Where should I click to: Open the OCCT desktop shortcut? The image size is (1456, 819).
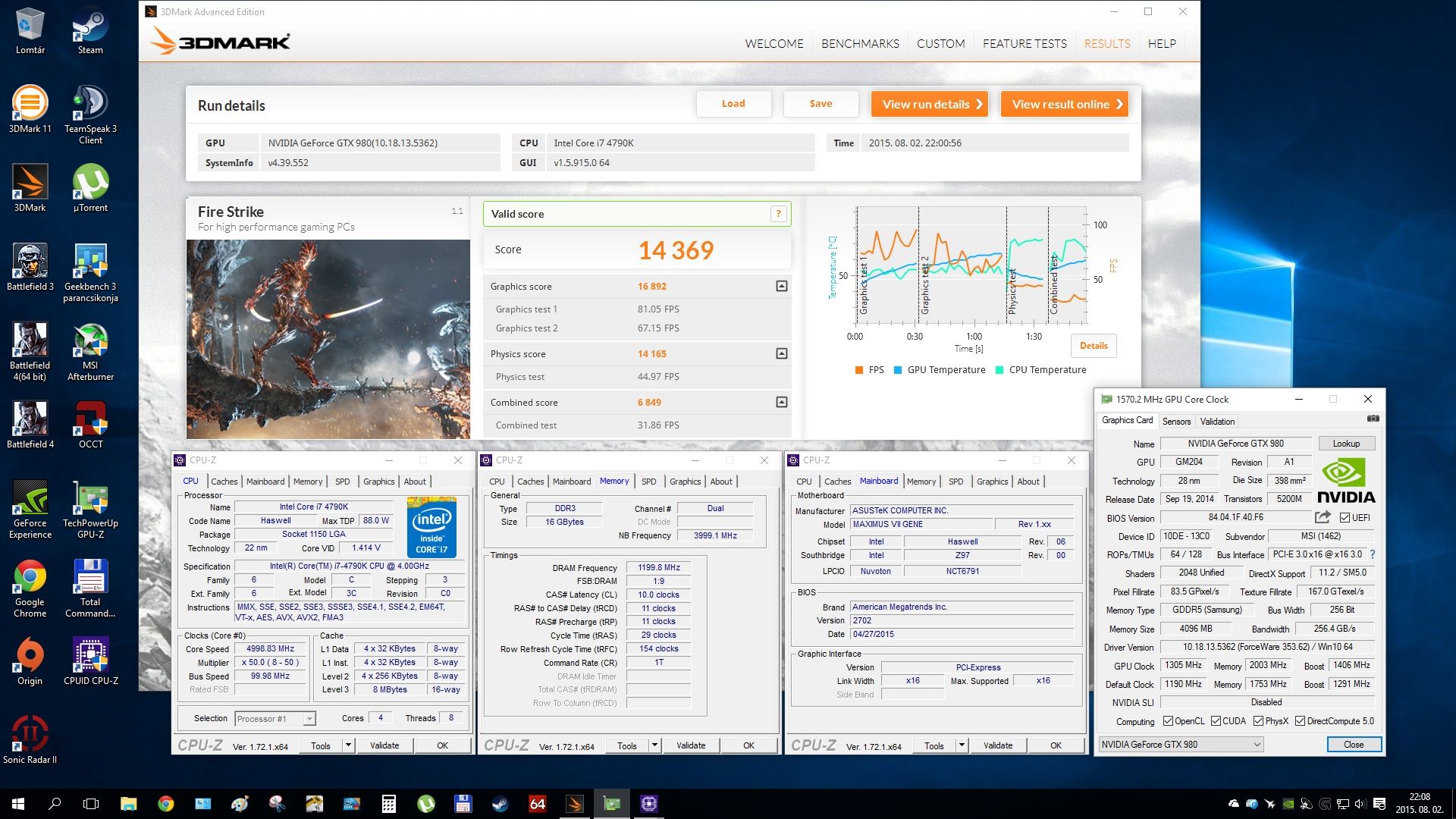pos(90,425)
